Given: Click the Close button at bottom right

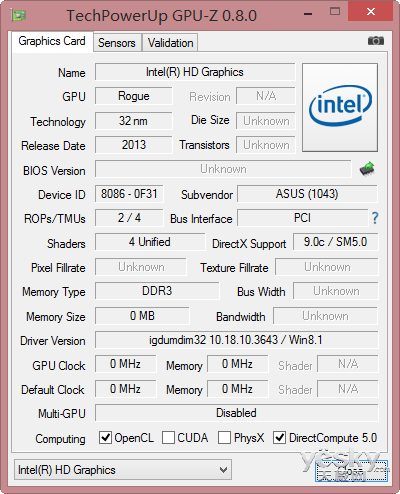Looking at the screenshot, I should coord(351,471).
